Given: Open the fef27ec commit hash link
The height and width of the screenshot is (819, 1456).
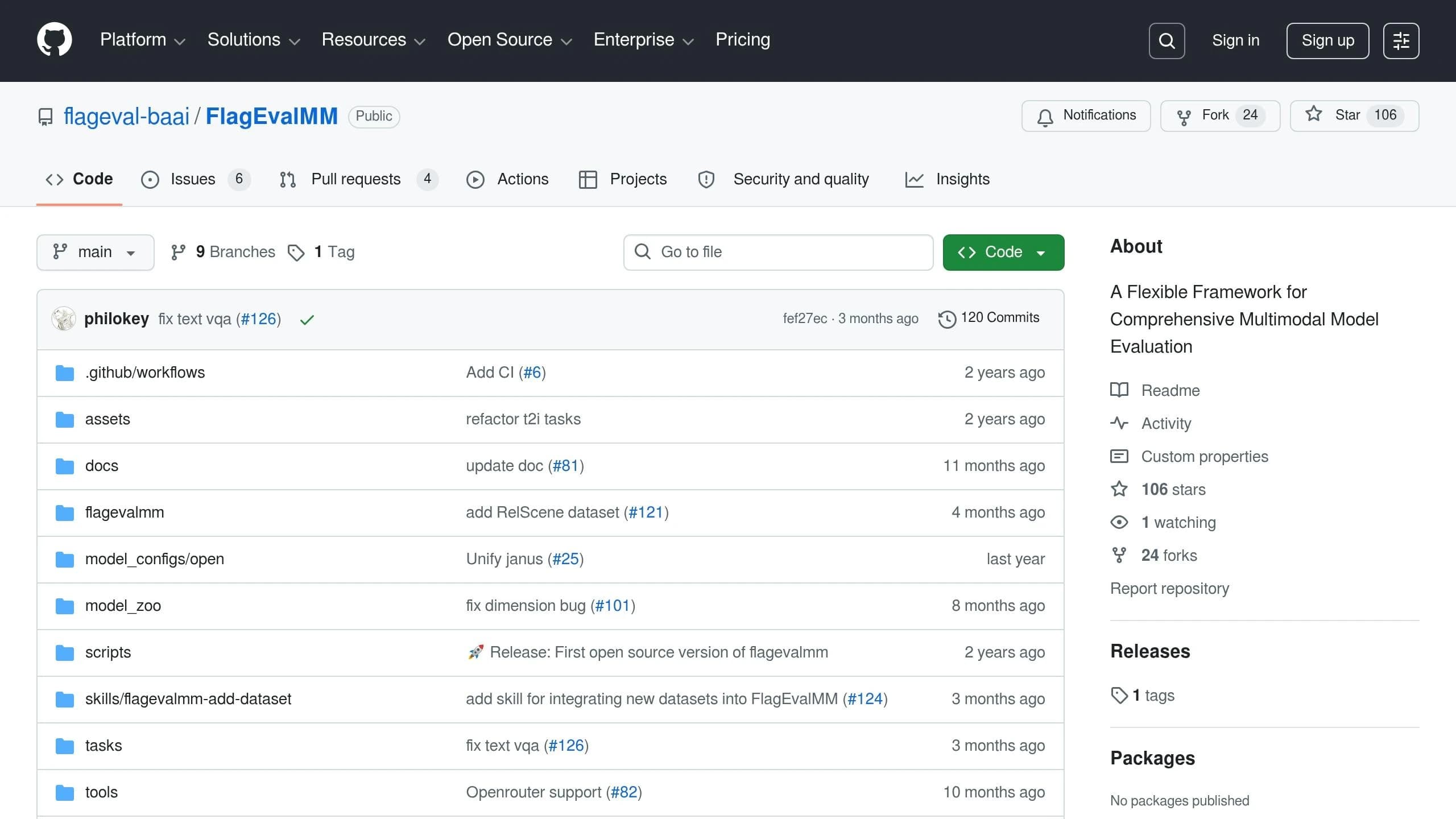Looking at the screenshot, I should click(805, 318).
